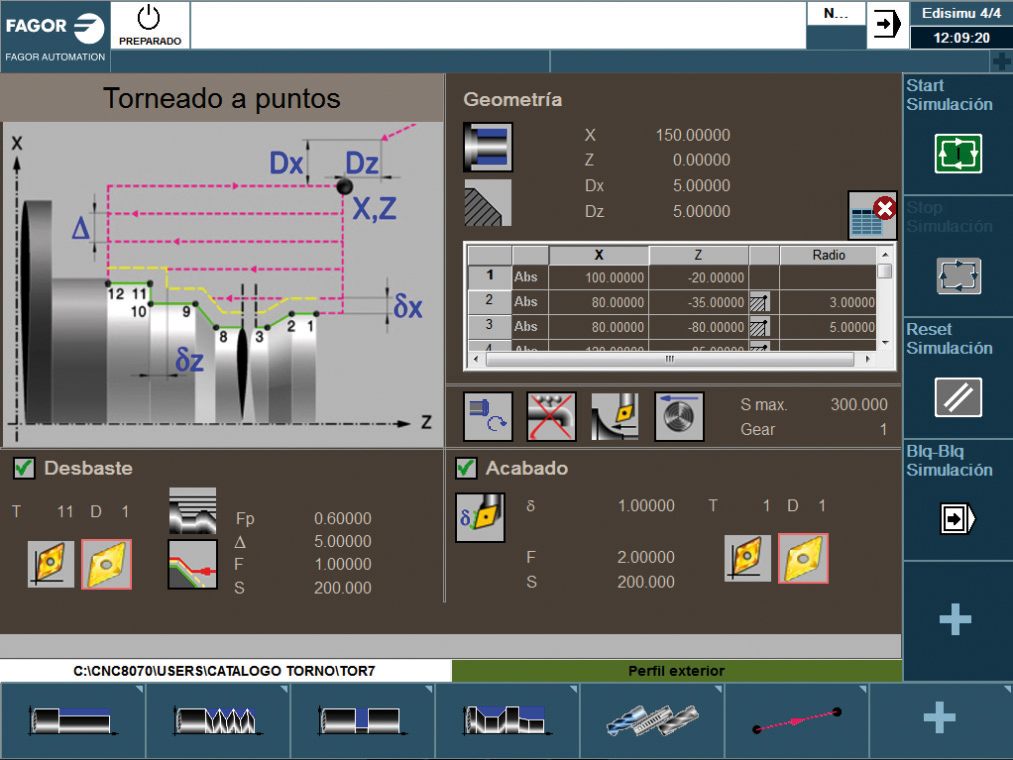Click the delete points table icon
Image resolution: width=1013 pixels, height=760 pixels.
coord(871,215)
